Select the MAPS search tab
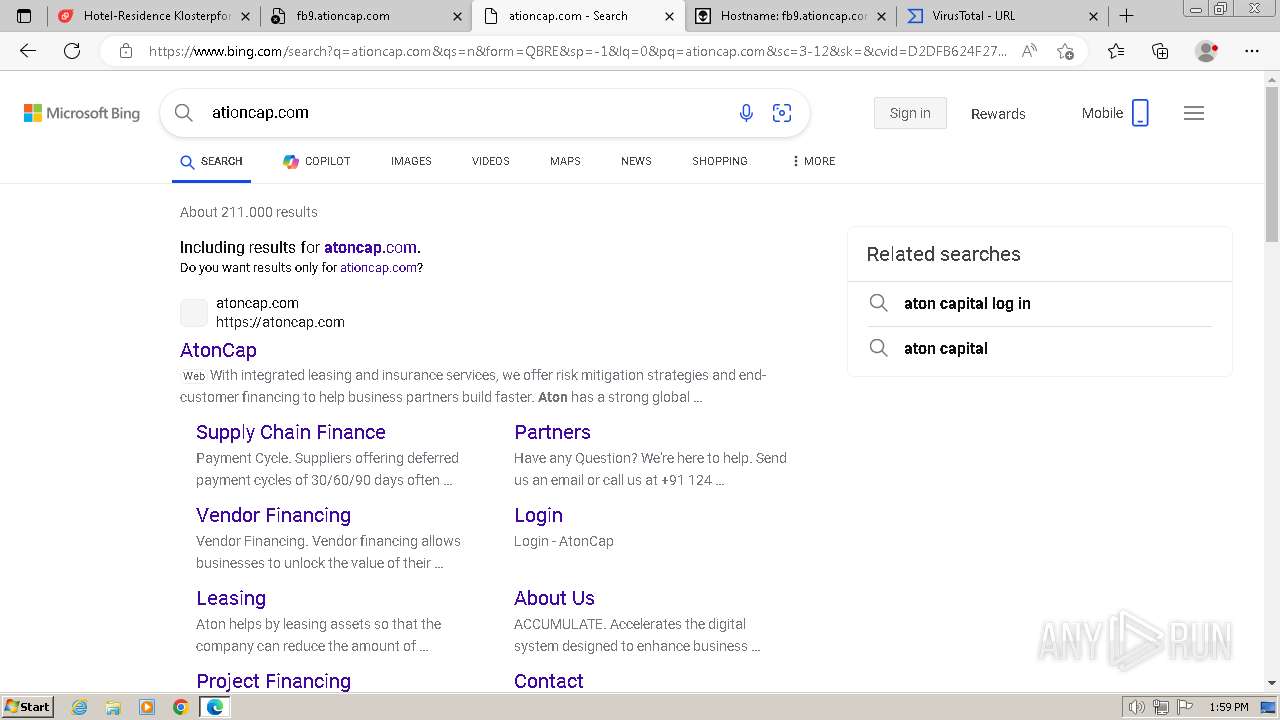 point(565,161)
